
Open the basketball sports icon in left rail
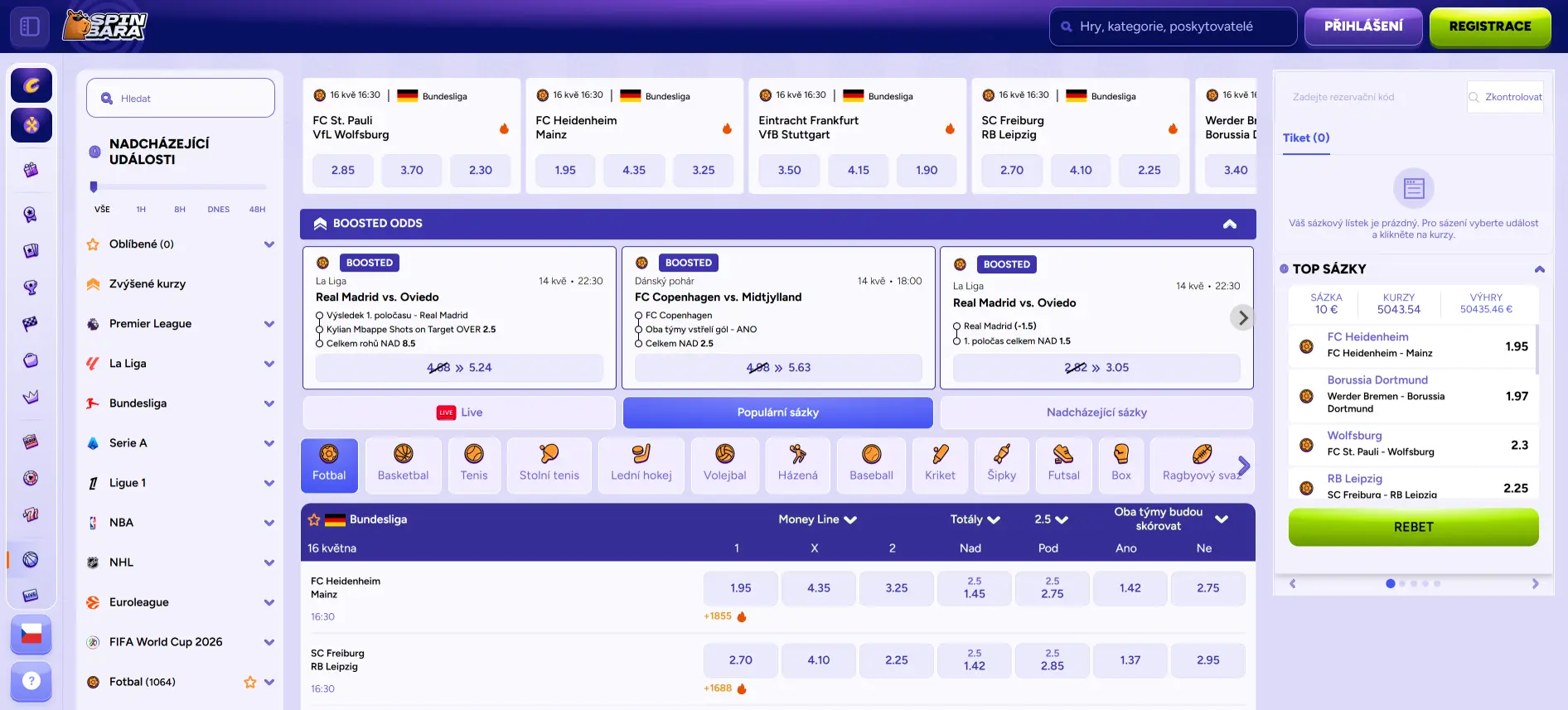31,559
